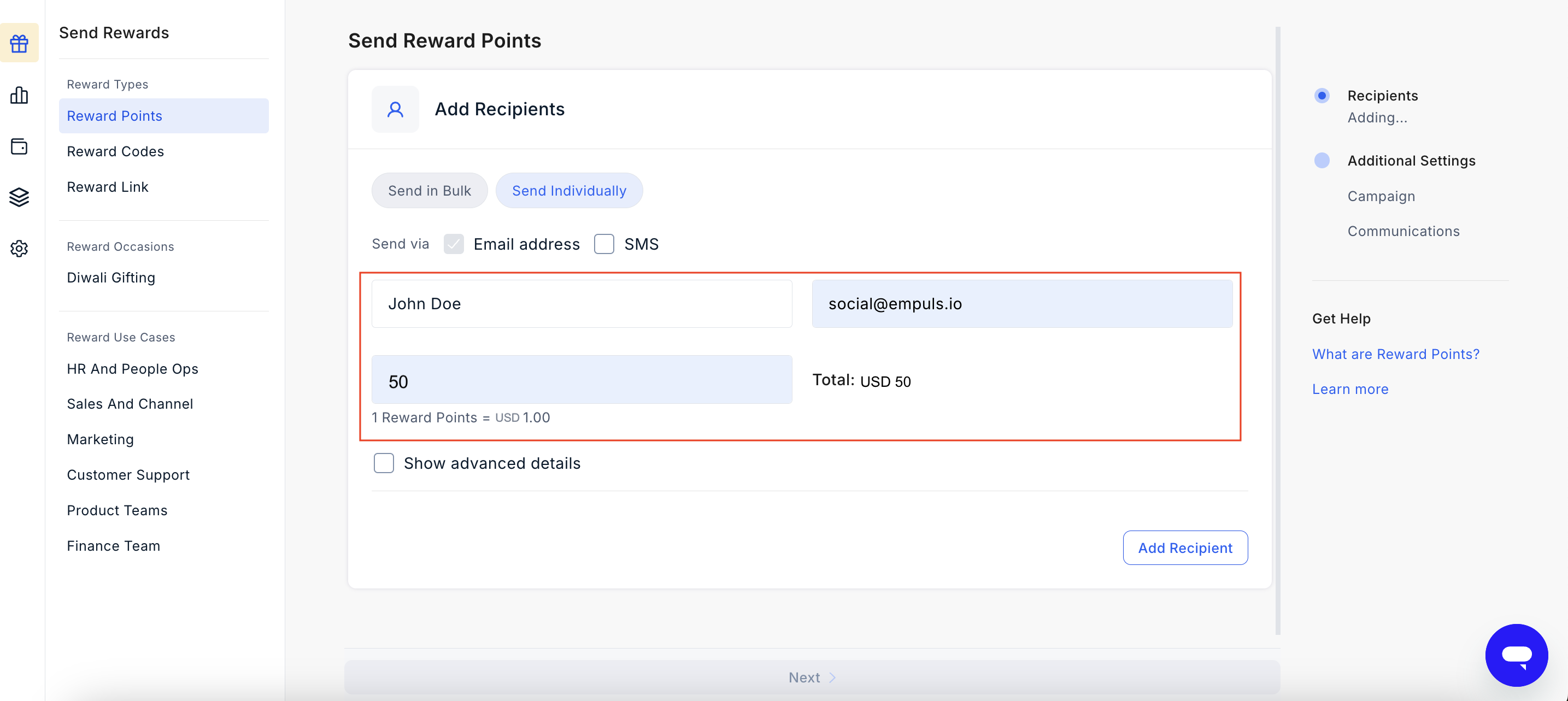Open Customer Support use case
Screen dimensions: 1568x701
(x=128, y=475)
